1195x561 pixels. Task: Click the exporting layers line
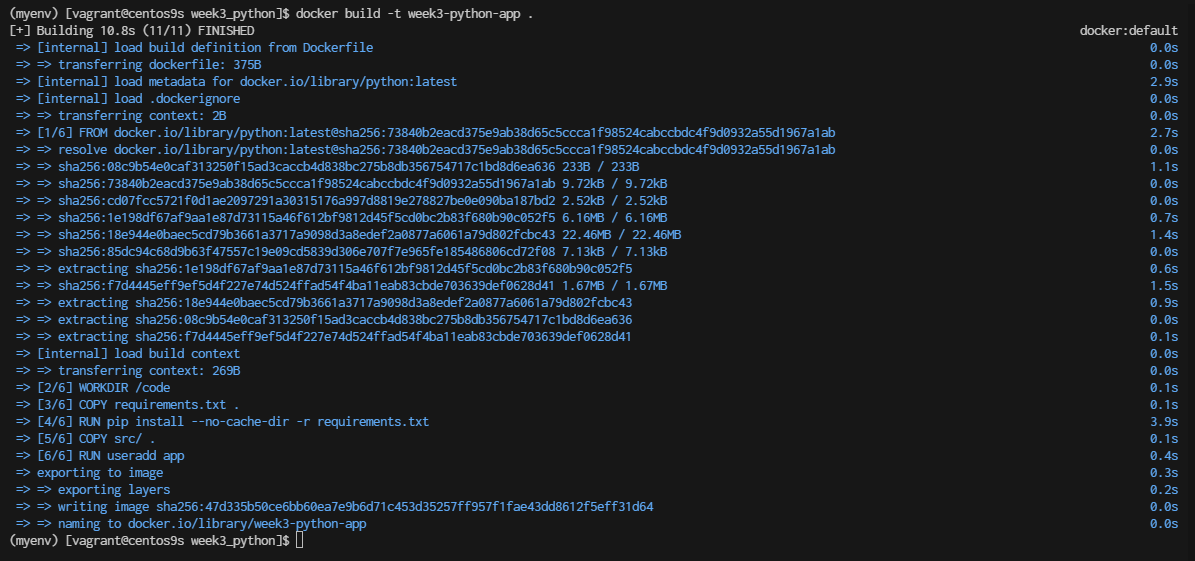click(x=93, y=489)
